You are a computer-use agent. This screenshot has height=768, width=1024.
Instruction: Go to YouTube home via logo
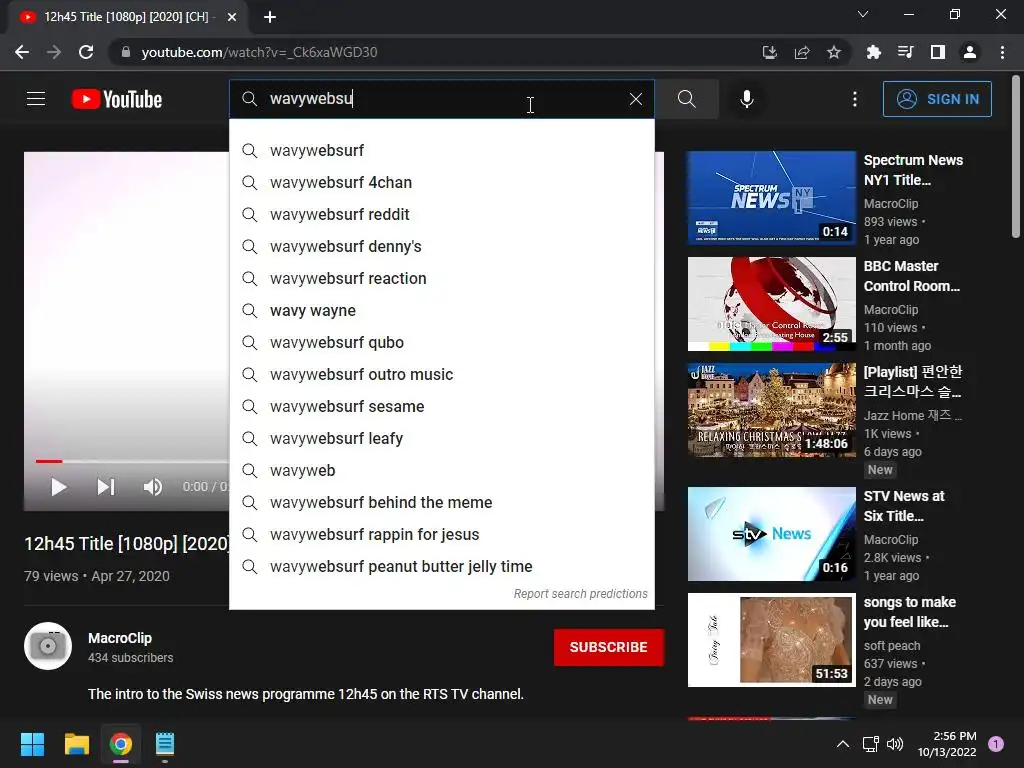(117, 99)
